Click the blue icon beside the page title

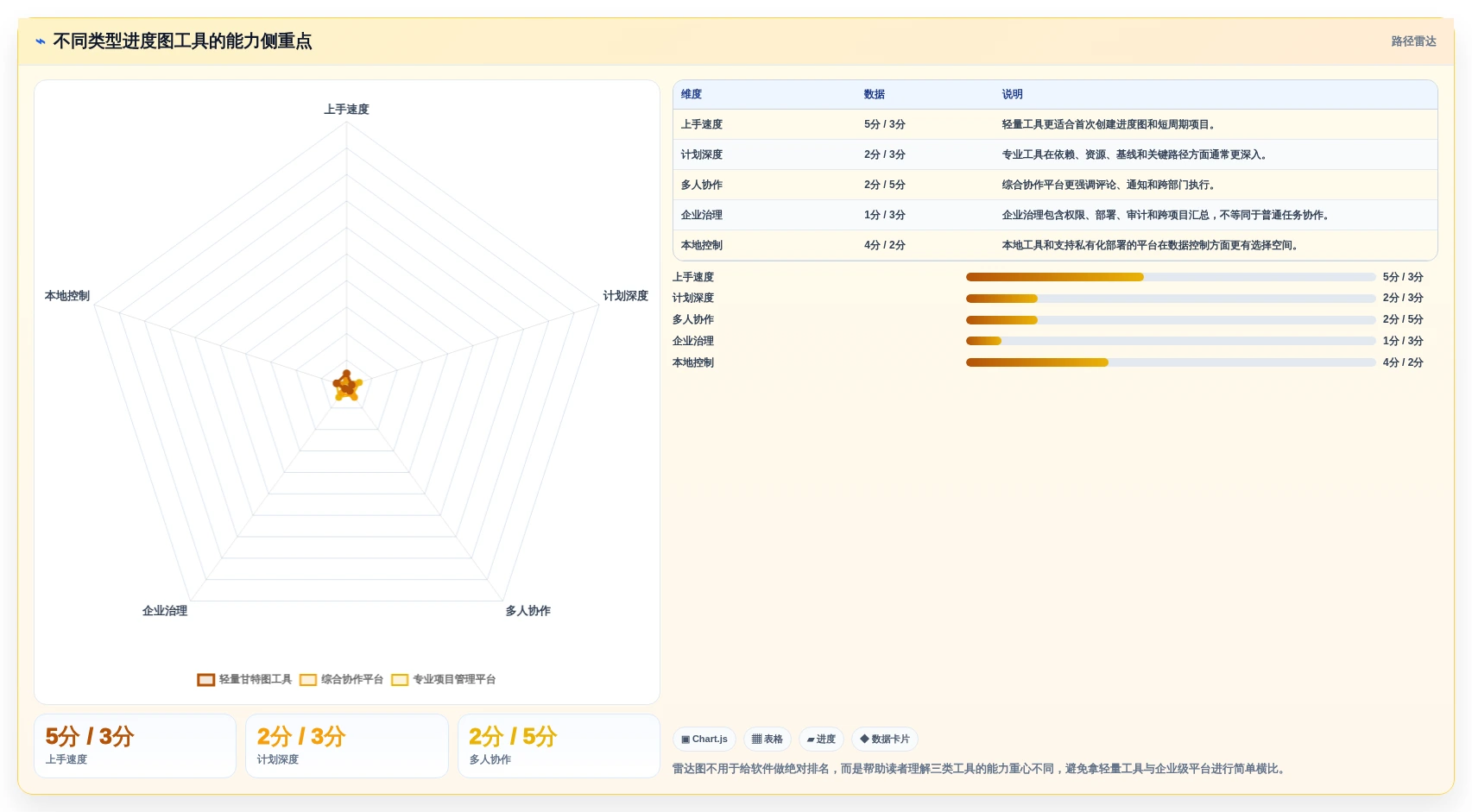click(41, 41)
